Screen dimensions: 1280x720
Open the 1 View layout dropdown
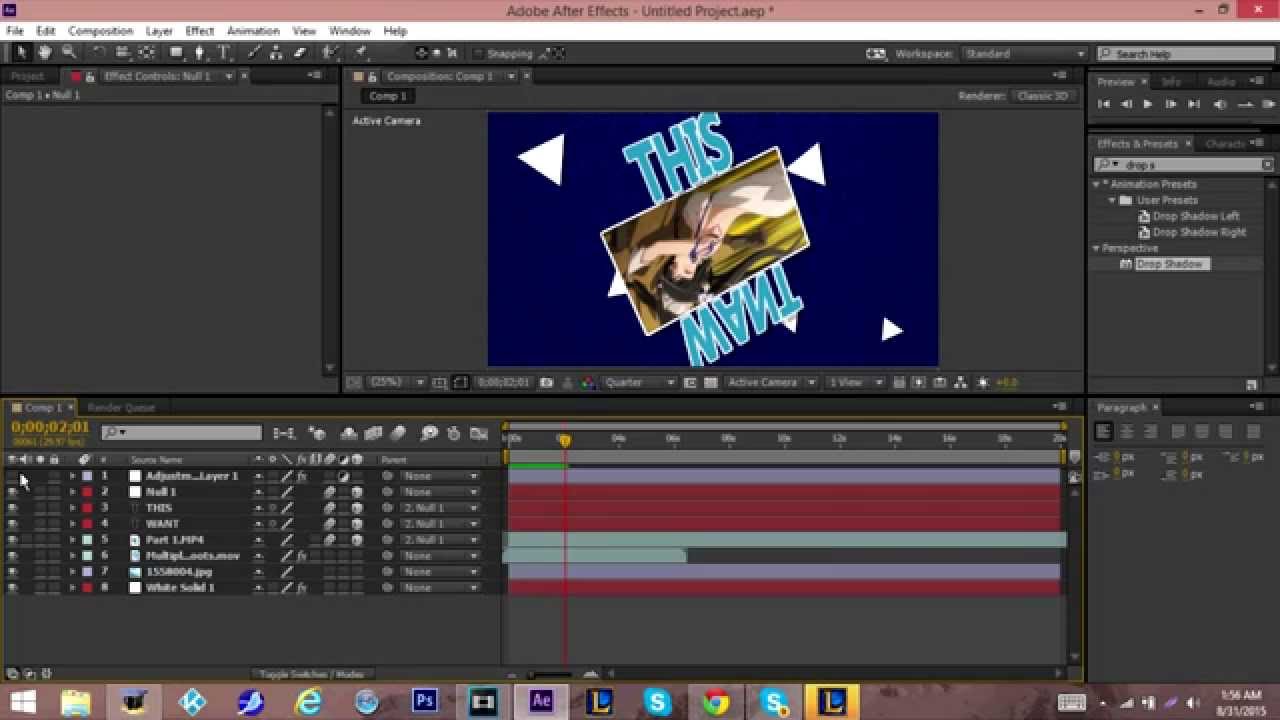pyautogui.click(x=855, y=382)
